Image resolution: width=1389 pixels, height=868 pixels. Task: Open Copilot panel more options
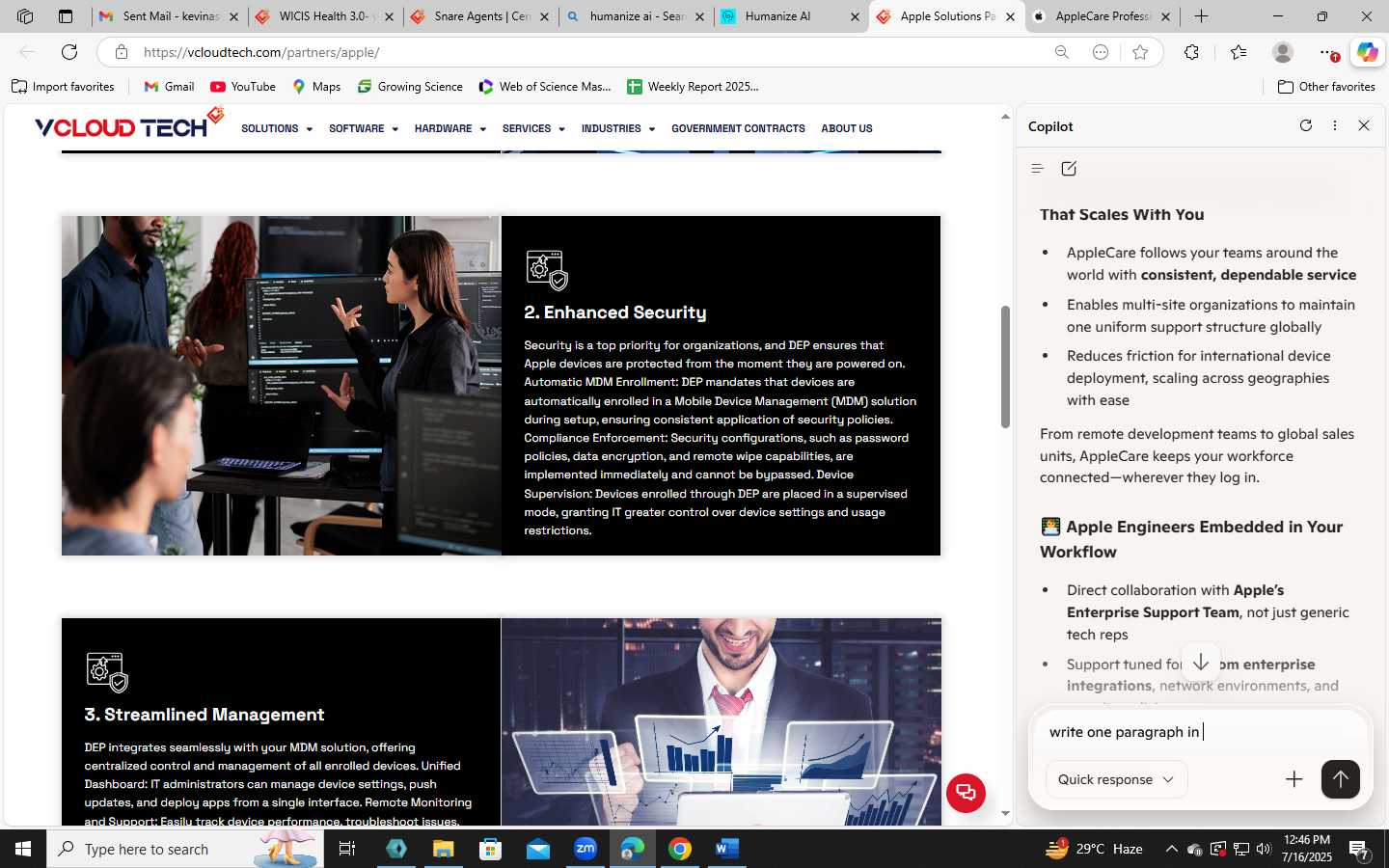coord(1335,125)
